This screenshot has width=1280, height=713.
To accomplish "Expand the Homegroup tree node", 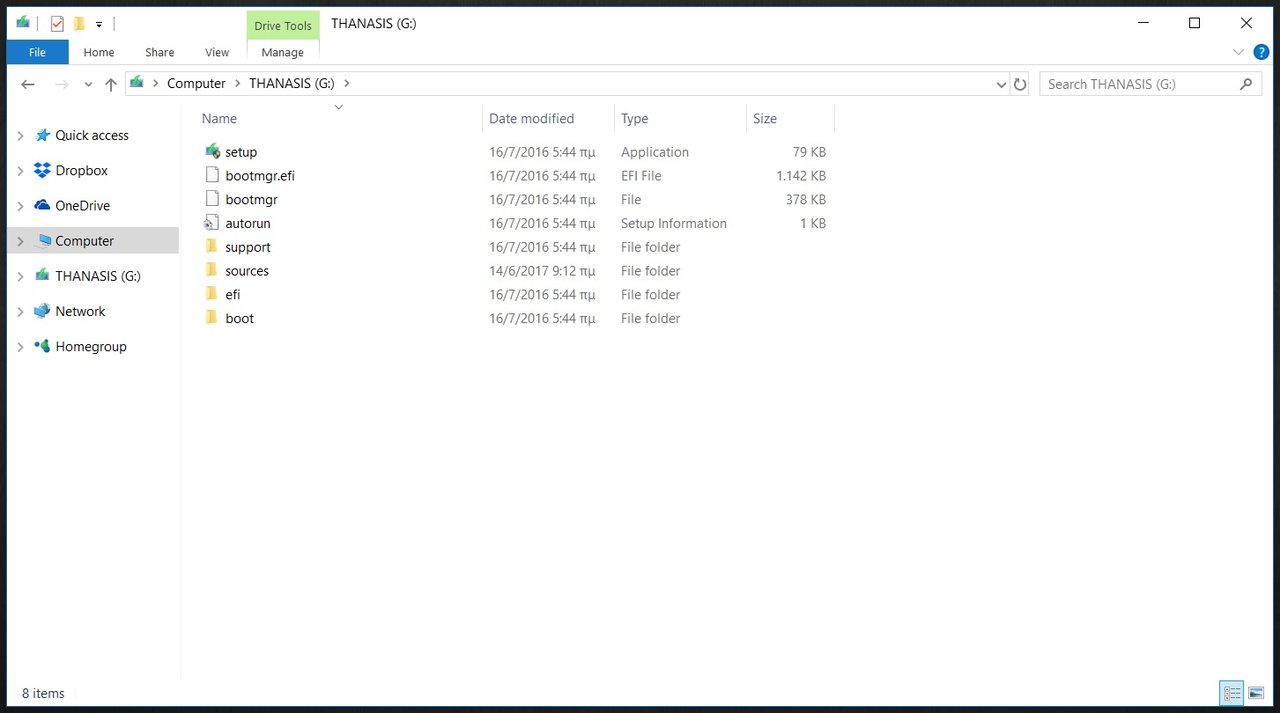I will pyautogui.click(x=20, y=347).
